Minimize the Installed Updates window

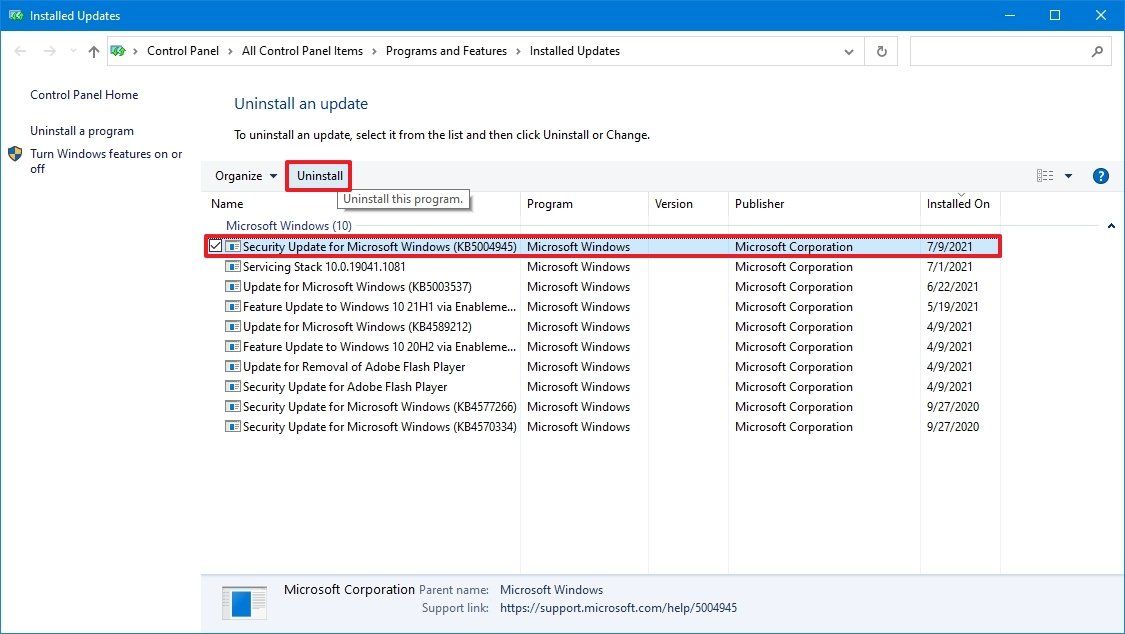click(x=1009, y=15)
